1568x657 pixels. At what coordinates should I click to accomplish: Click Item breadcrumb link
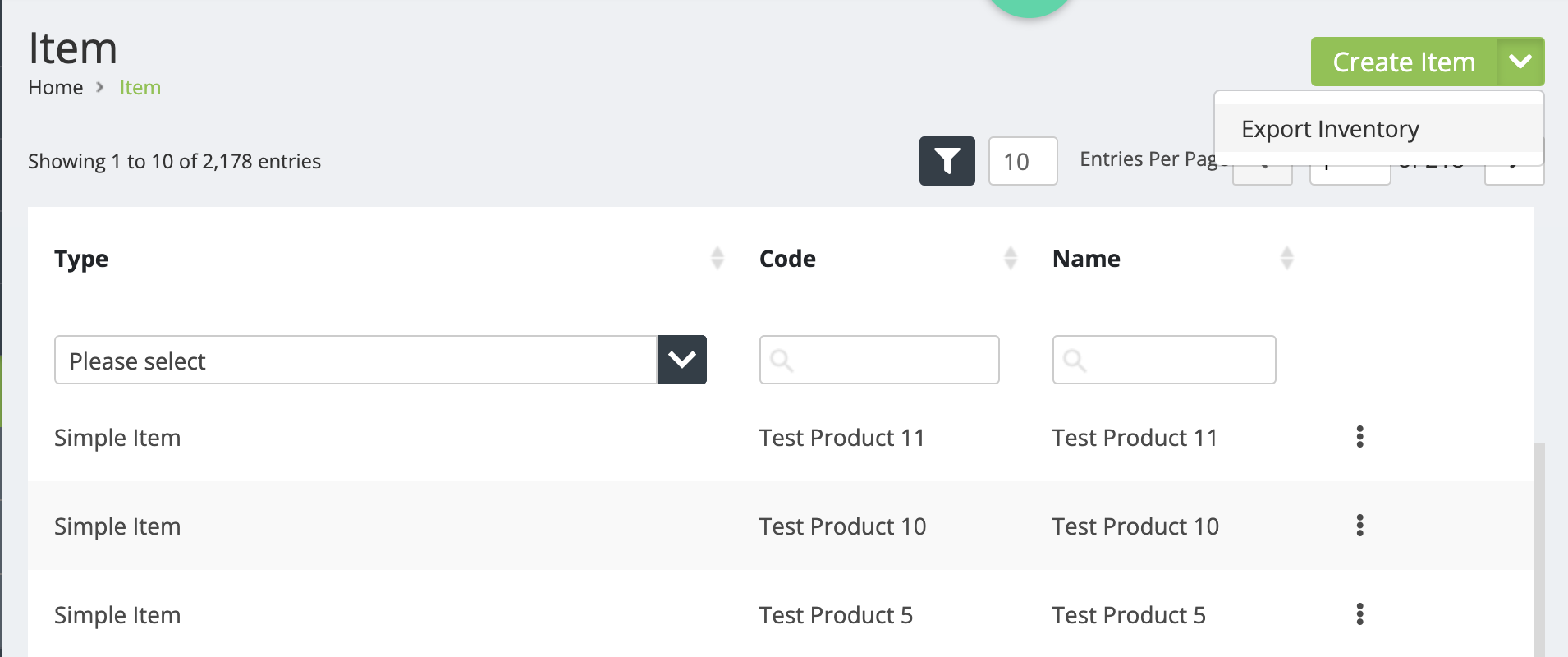pos(140,88)
